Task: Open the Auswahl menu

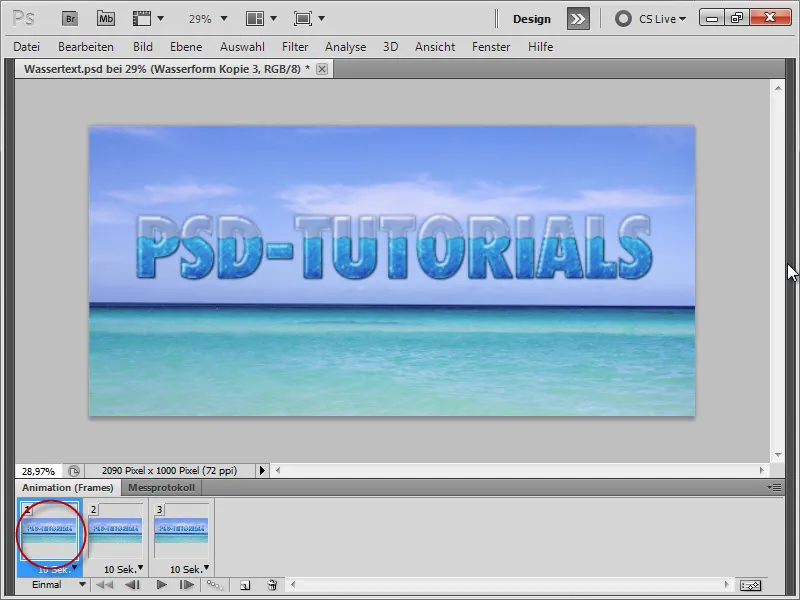Action: [x=242, y=47]
